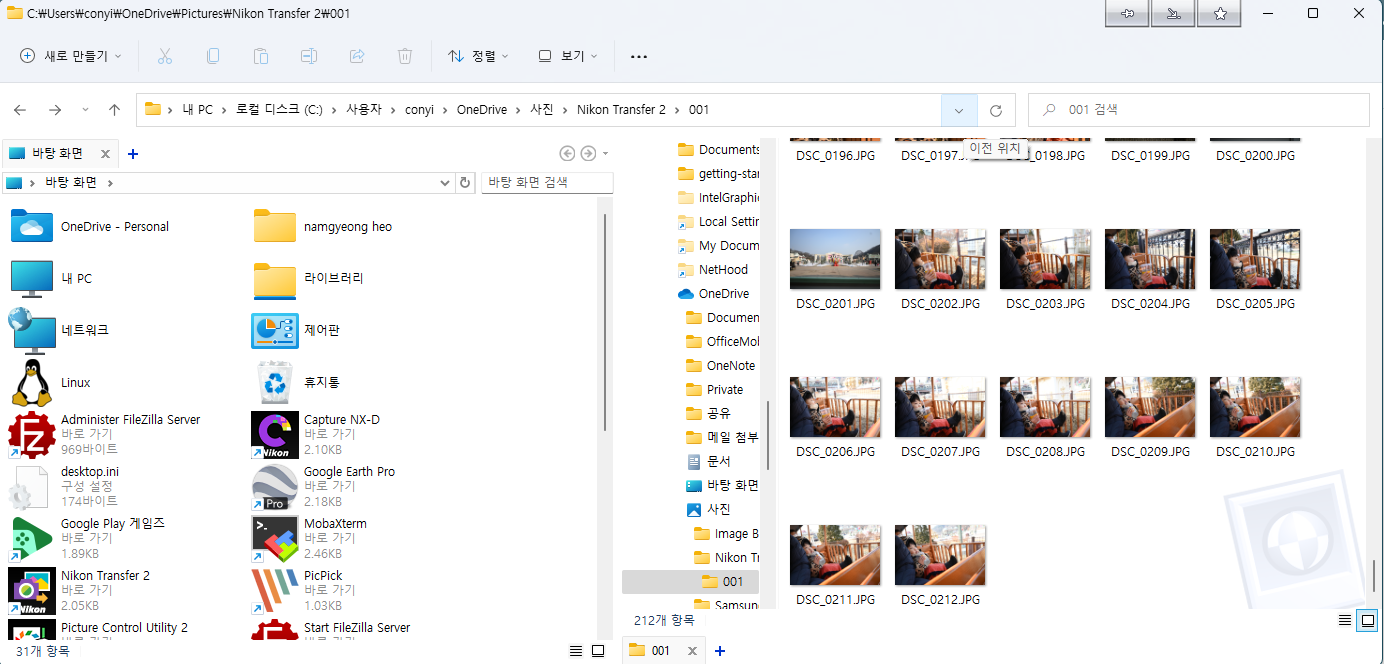Select the 바탕 화면 tab in left pane
This screenshot has height=664, width=1384.
click(x=60, y=153)
